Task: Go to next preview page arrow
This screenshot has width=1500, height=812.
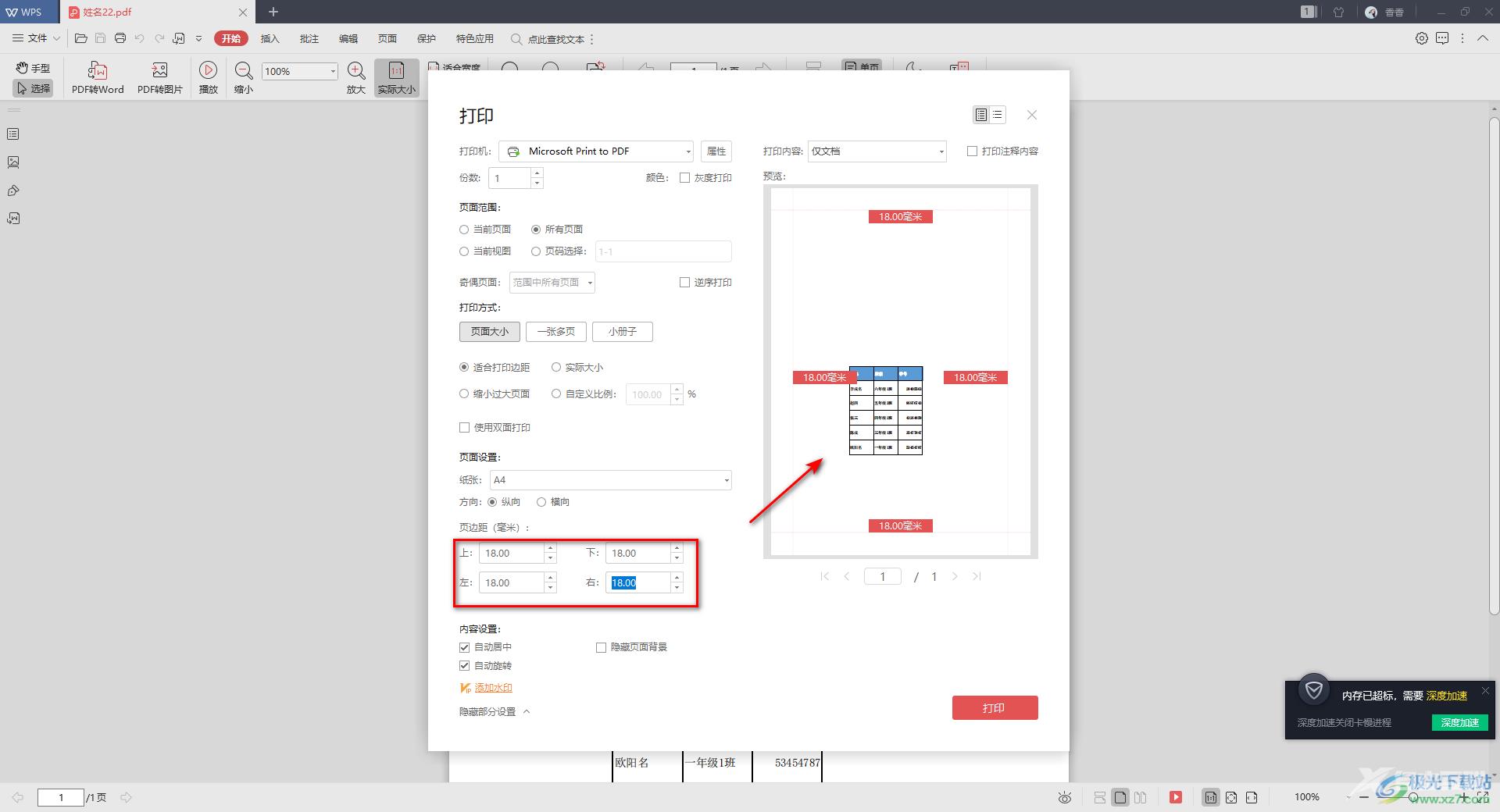Action: pyautogui.click(x=955, y=576)
